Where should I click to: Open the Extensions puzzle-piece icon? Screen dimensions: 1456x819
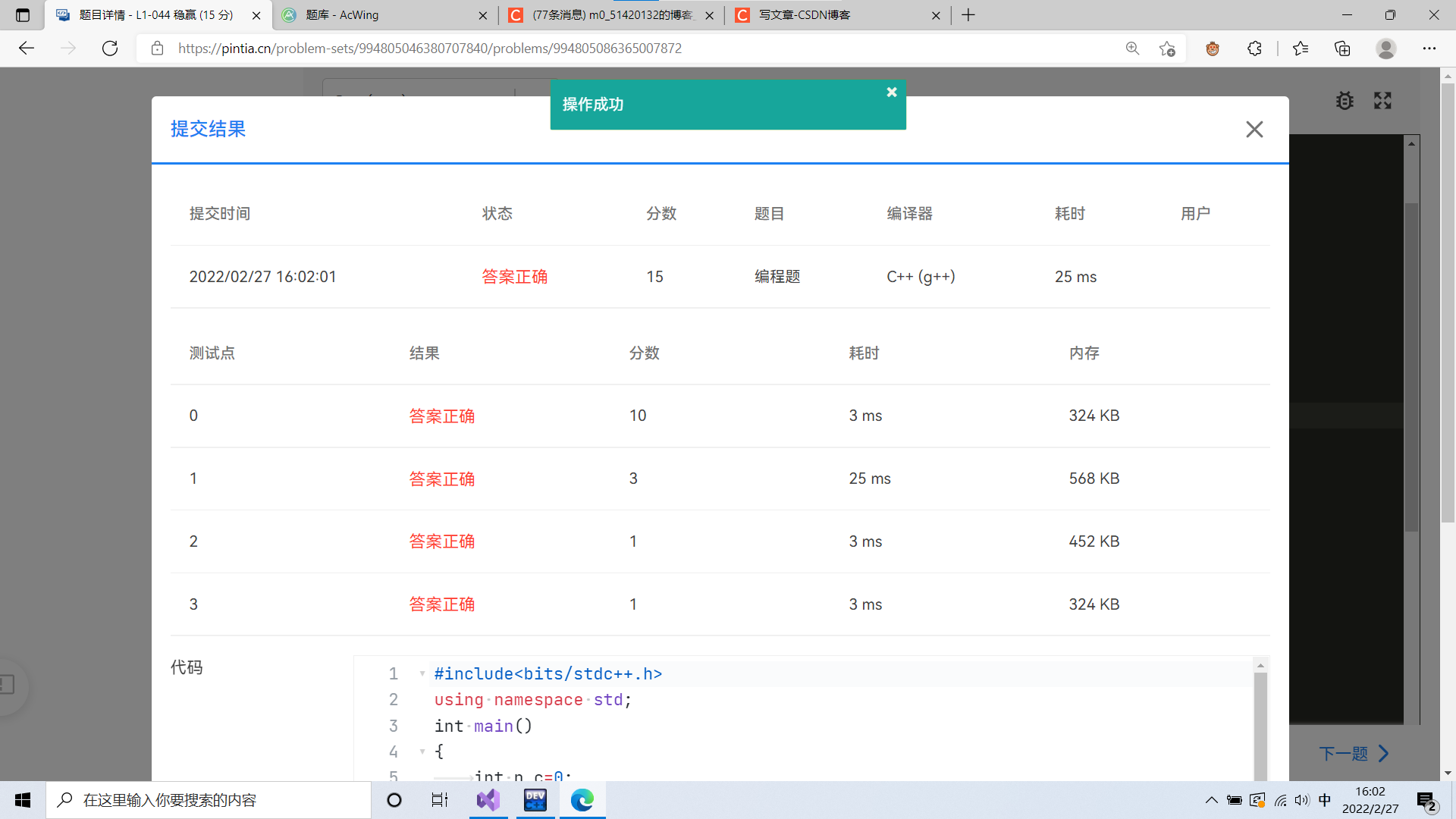tap(1254, 48)
